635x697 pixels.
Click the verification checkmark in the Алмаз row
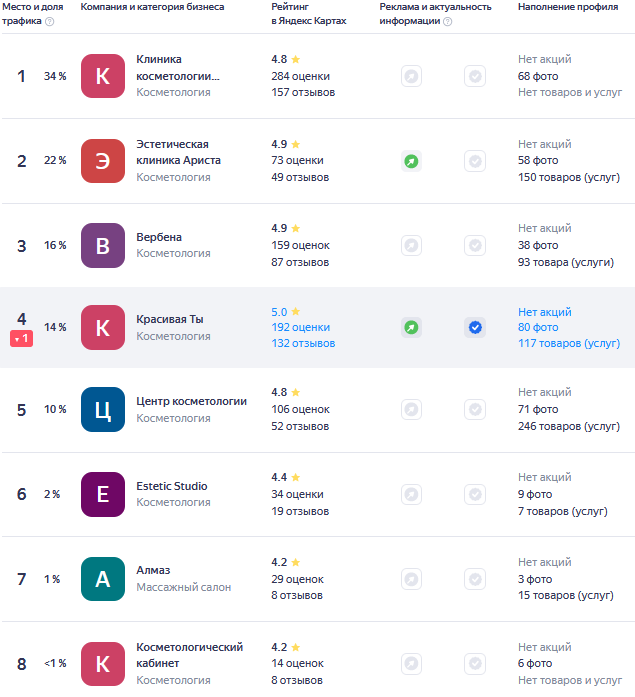pyautogui.click(x=475, y=579)
